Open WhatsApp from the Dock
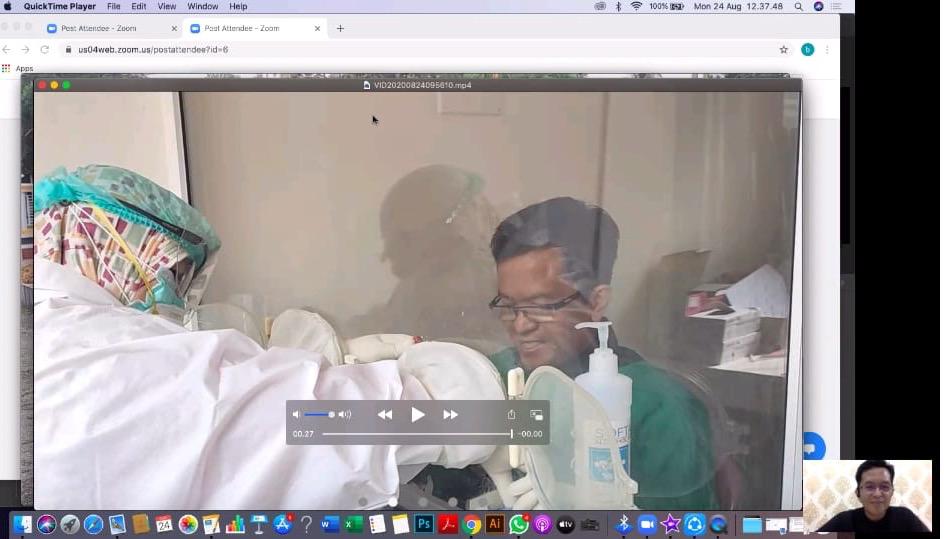The image size is (944, 539). (x=518, y=524)
